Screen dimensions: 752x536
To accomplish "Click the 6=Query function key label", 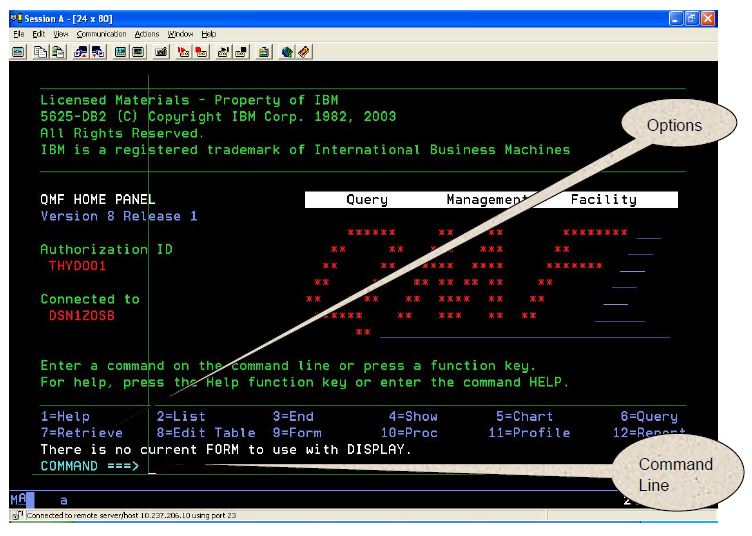I will pos(649,416).
